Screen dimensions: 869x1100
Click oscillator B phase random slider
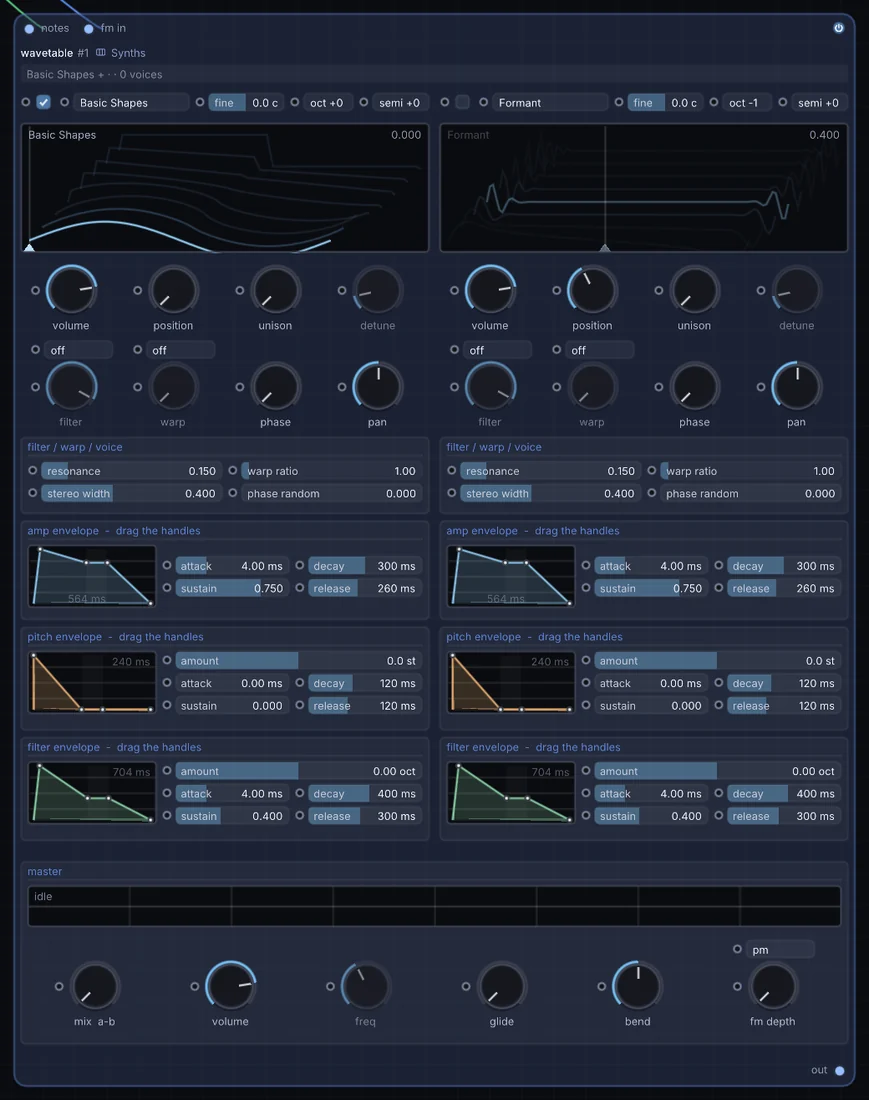tap(750, 494)
